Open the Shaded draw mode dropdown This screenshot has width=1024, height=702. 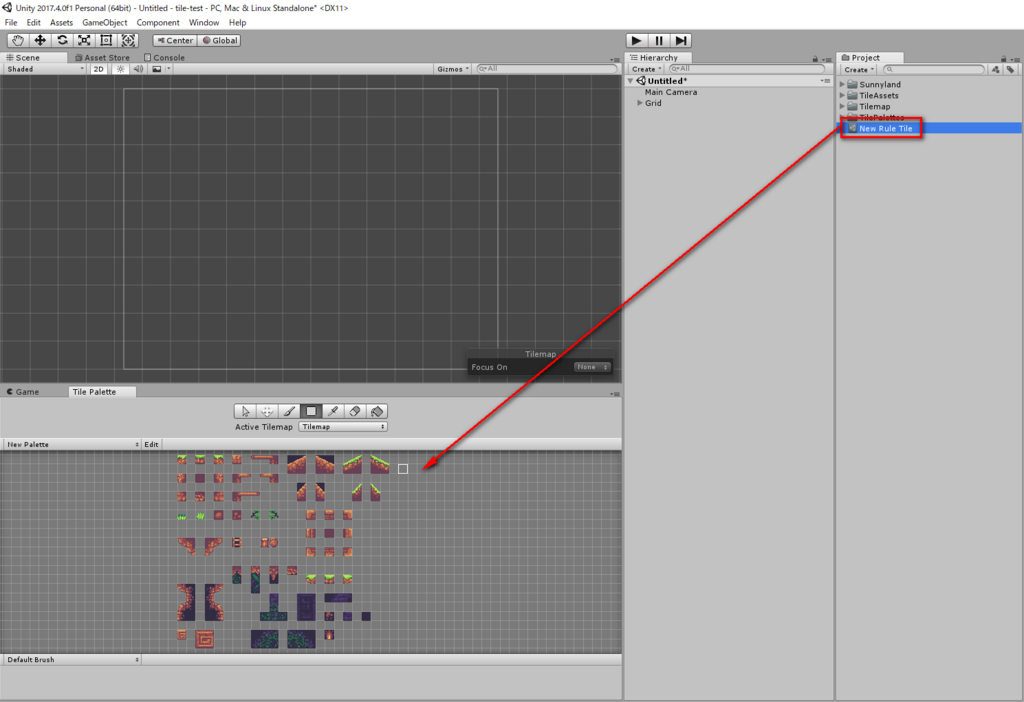[x=45, y=69]
